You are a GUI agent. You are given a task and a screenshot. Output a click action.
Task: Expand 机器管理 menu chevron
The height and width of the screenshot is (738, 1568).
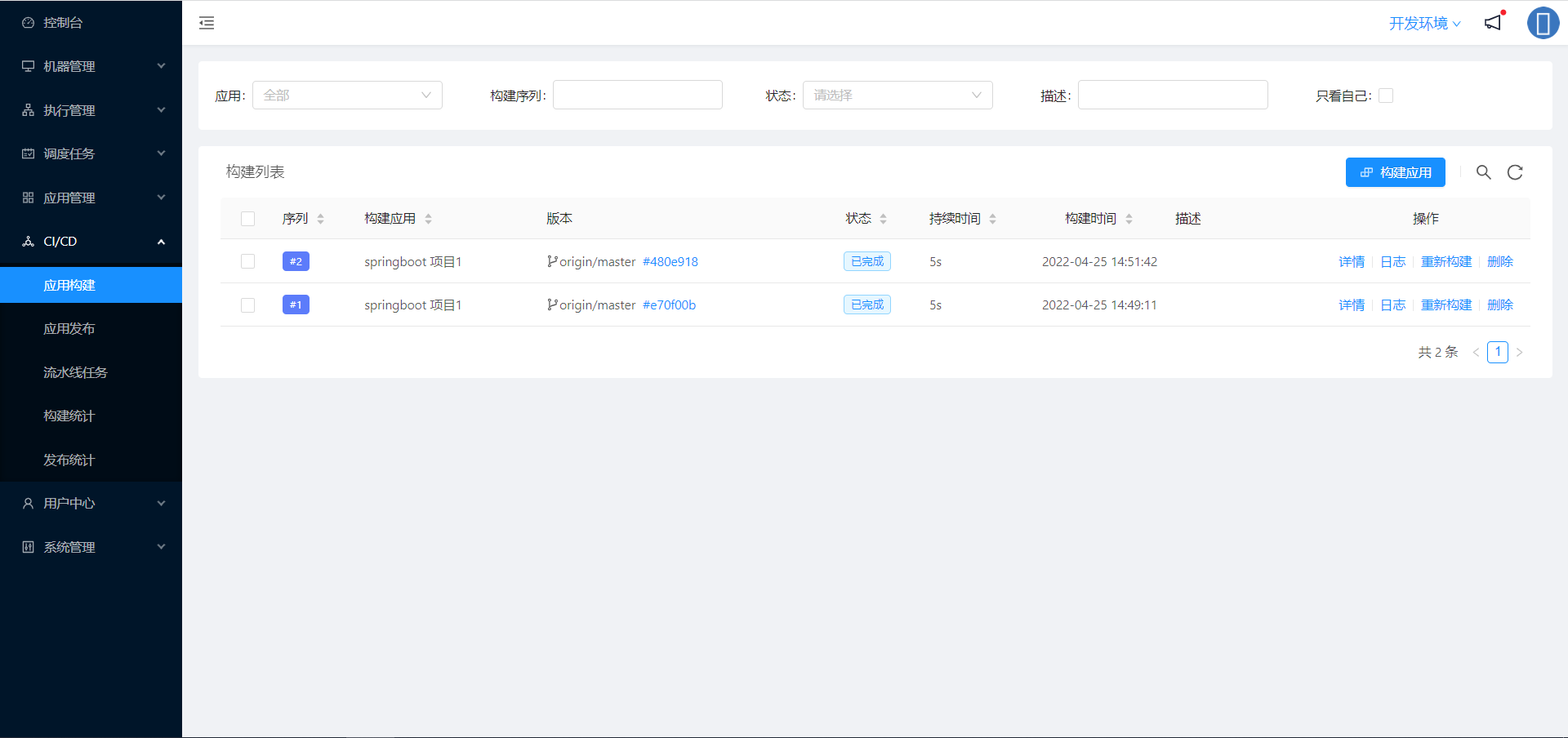tap(161, 66)
